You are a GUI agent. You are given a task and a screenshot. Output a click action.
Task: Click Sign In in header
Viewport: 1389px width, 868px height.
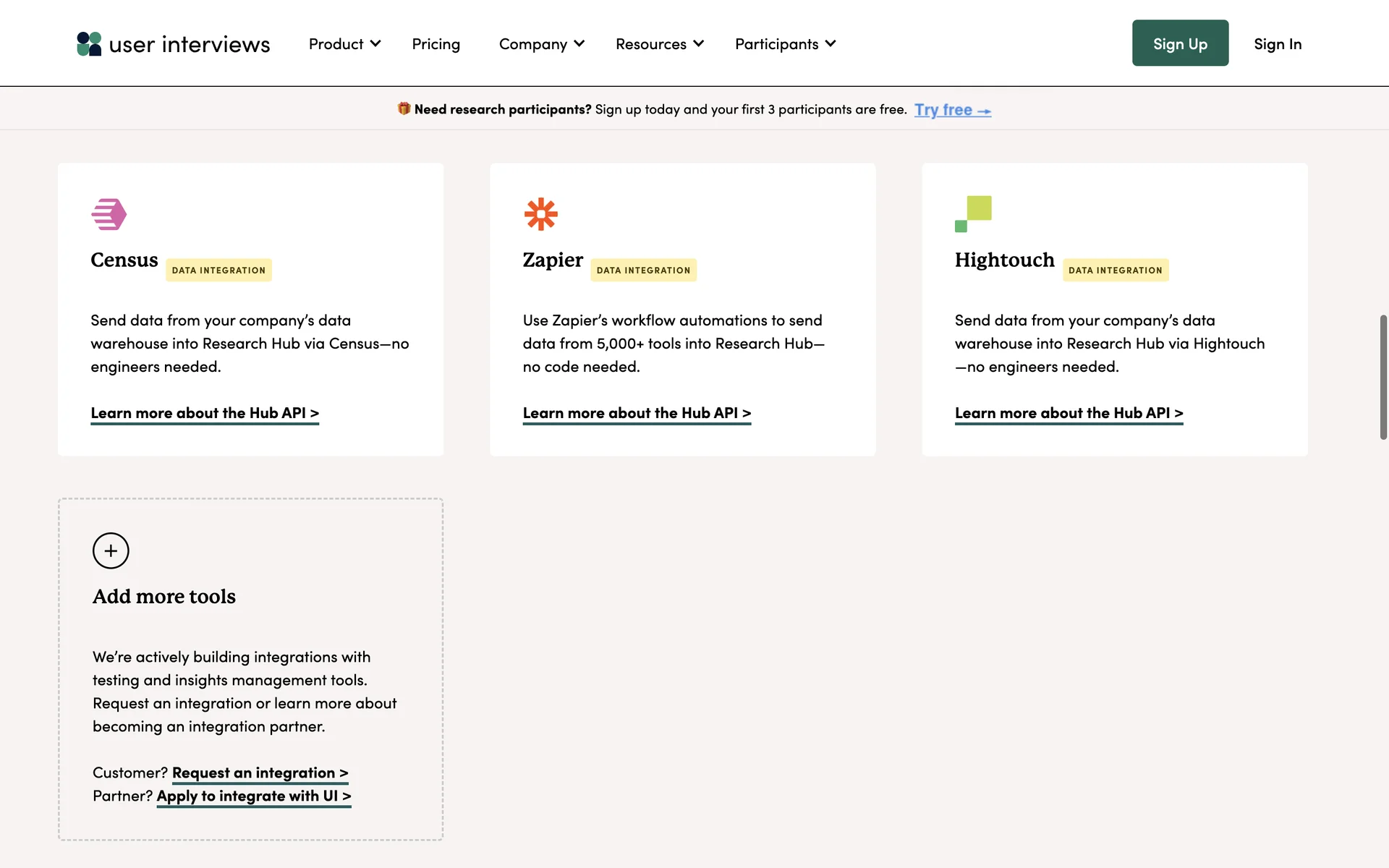point(1277,44)
